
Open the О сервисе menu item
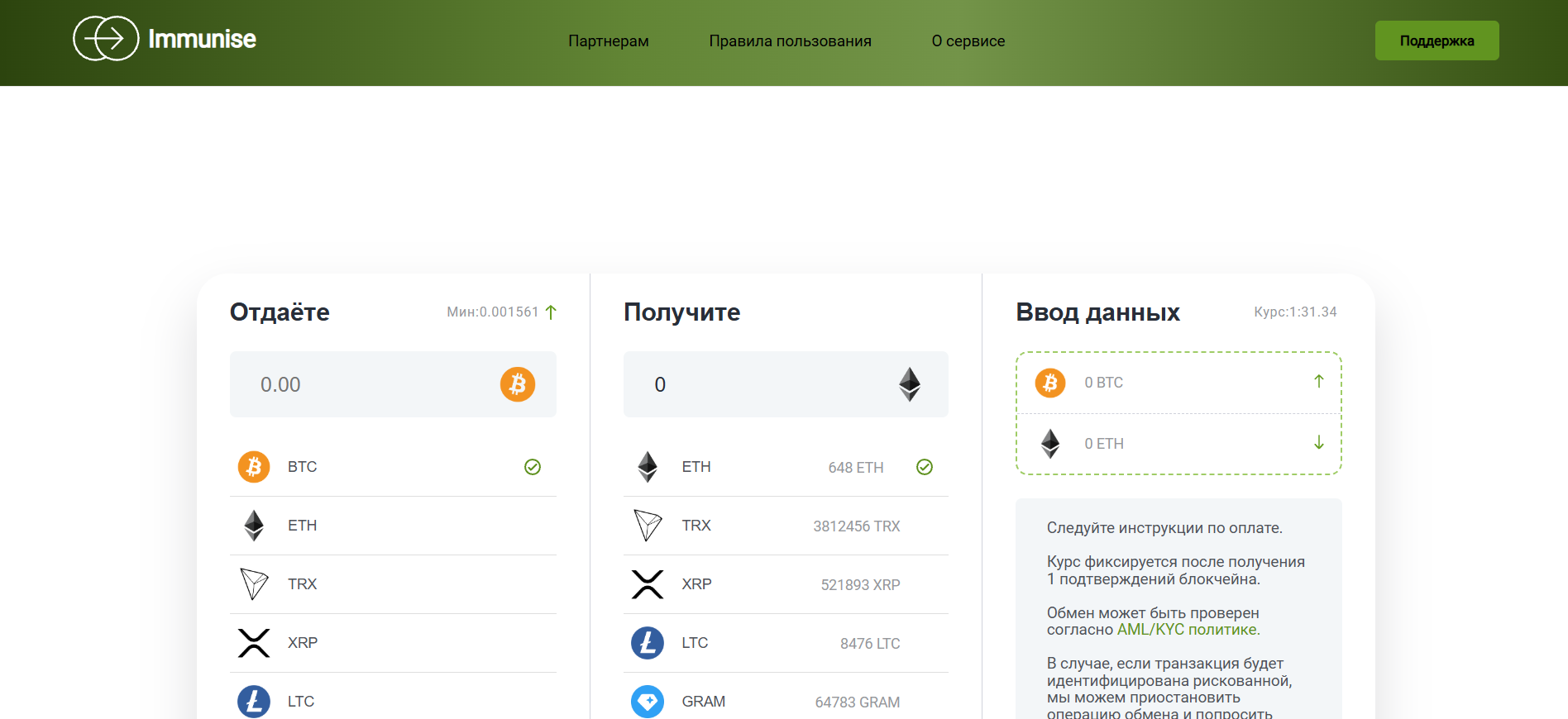tap(968, 40)
